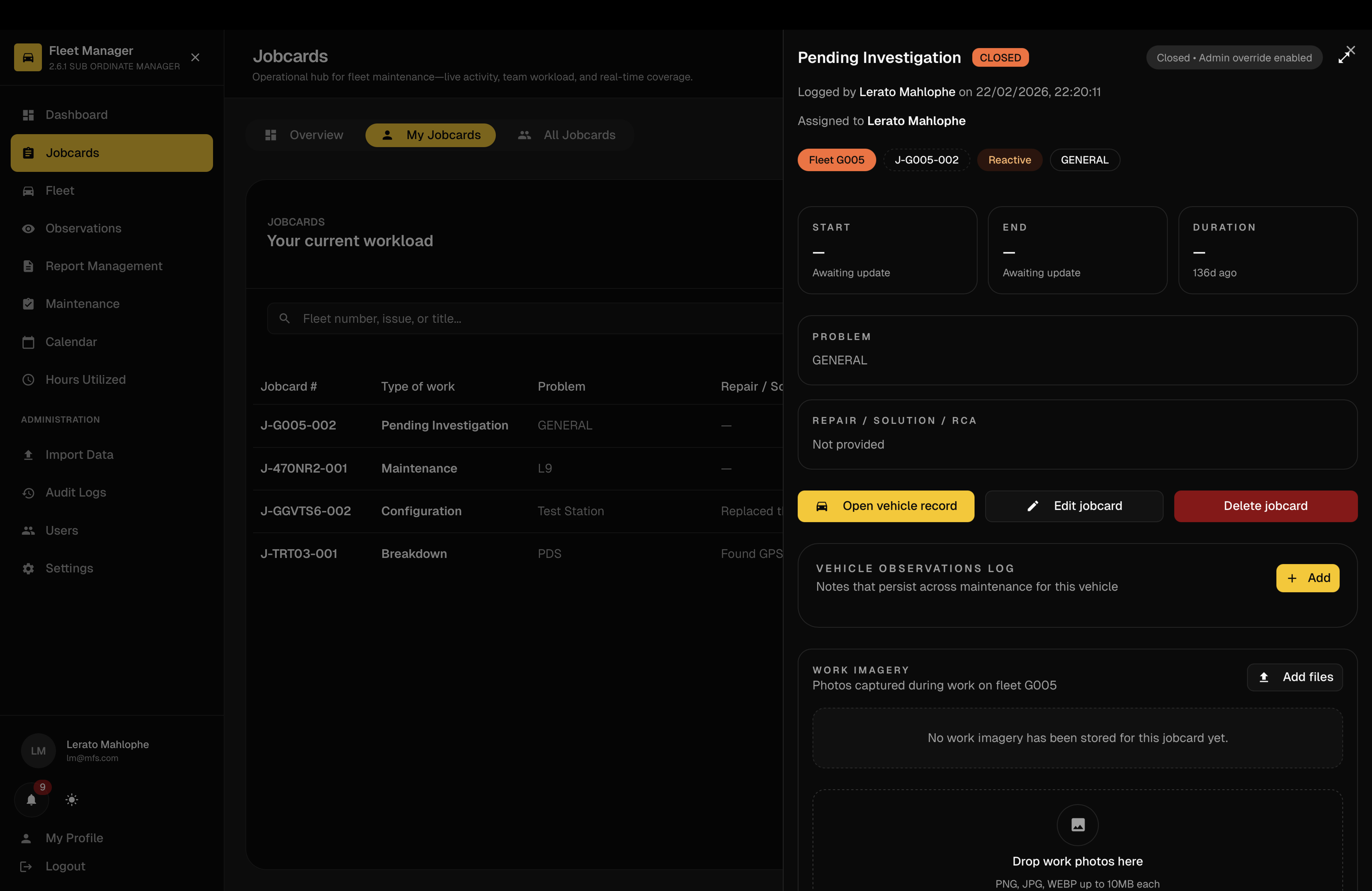Screen dimensions: 1372x891
Task: Click the notifications bell icon
Action: pos(32,800)
